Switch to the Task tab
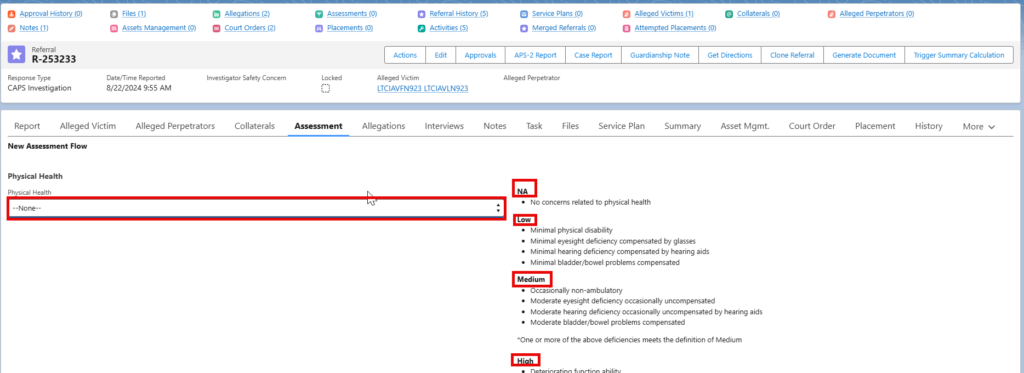The image size is (1024, 373). [x=534, y=126]
